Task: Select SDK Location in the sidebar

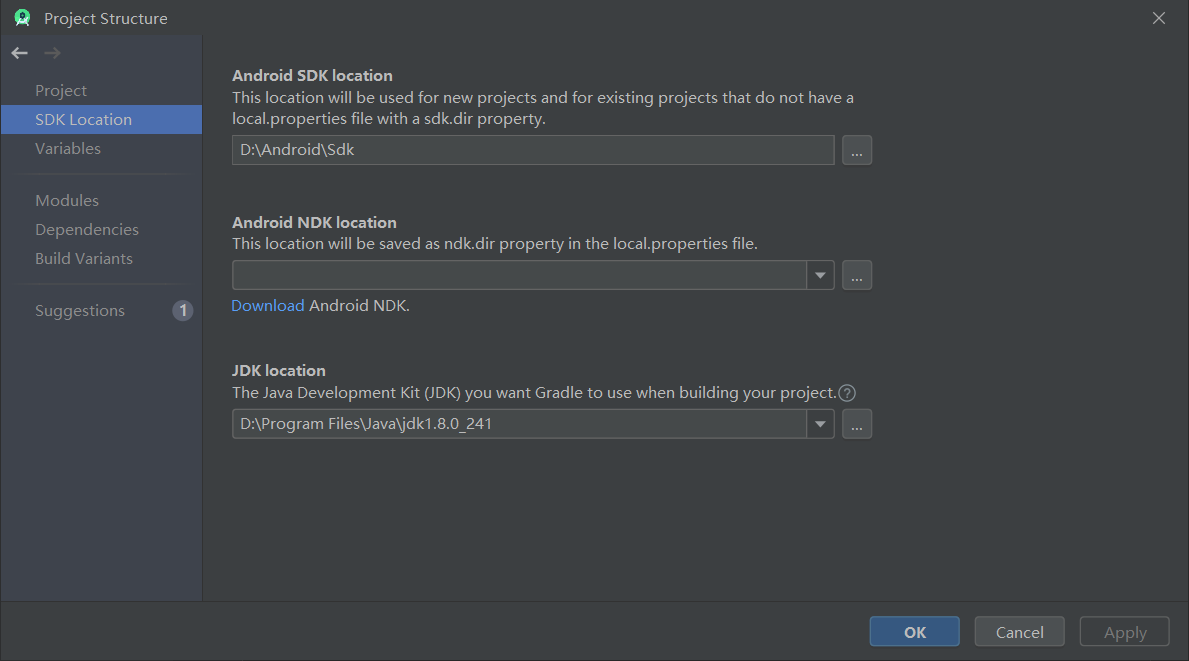Action: click(102, 120)
